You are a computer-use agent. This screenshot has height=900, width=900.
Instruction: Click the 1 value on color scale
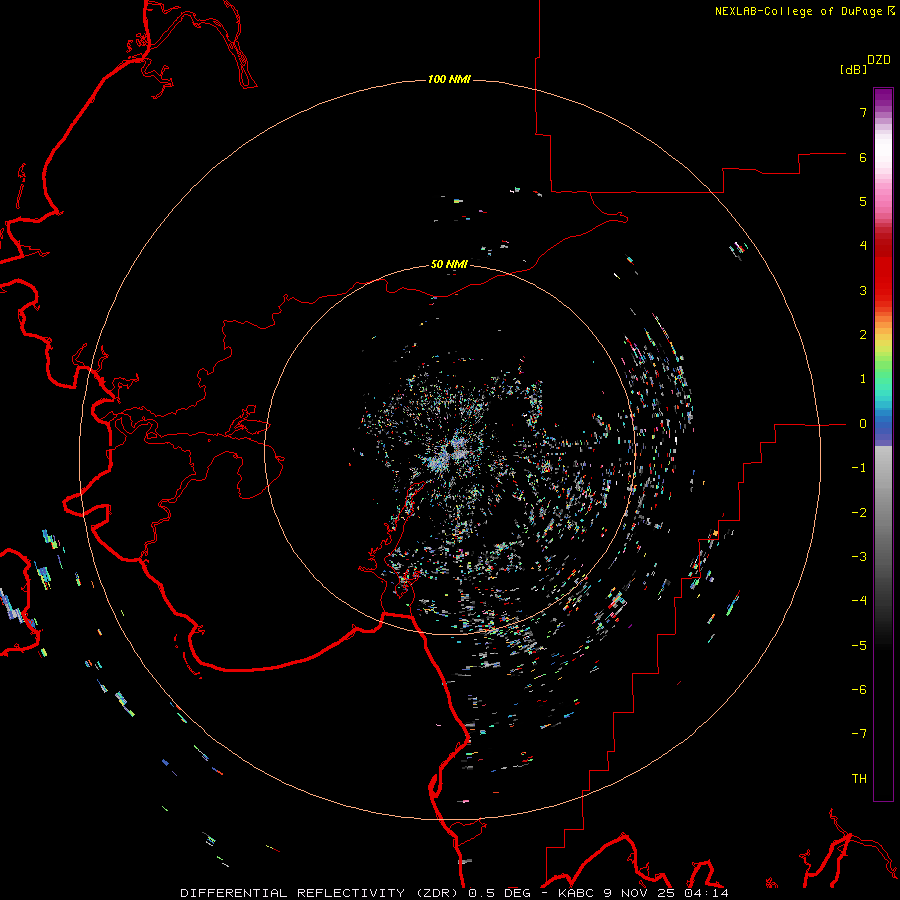click(x=863, y=379)
